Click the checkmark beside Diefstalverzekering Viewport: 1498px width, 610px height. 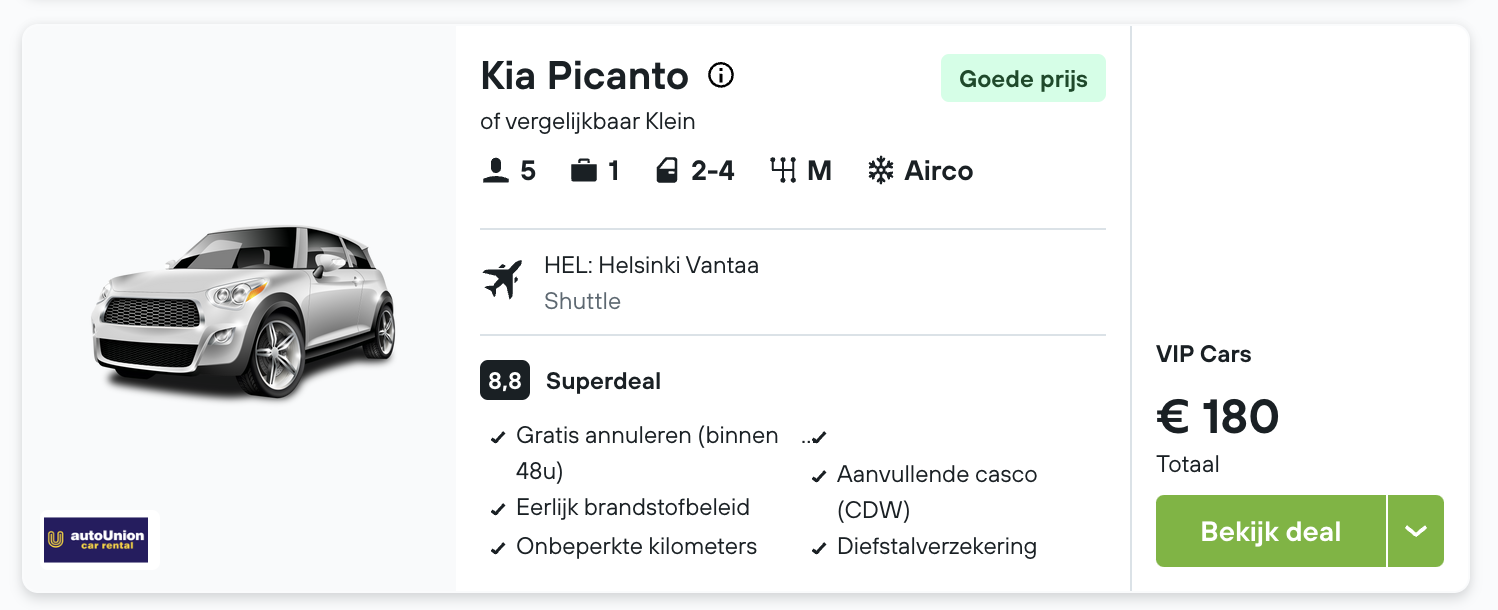point(818,549)
